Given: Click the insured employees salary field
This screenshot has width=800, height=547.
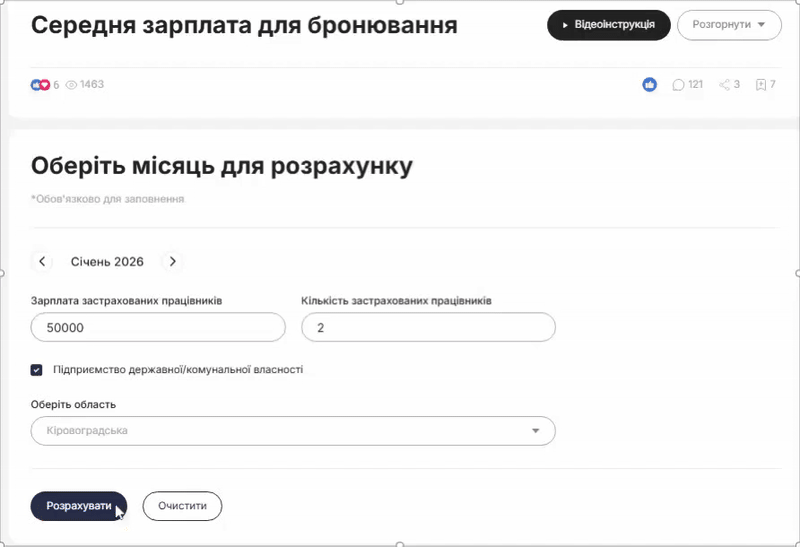Looking at the screenshot, I should click(x=158, y=328).
